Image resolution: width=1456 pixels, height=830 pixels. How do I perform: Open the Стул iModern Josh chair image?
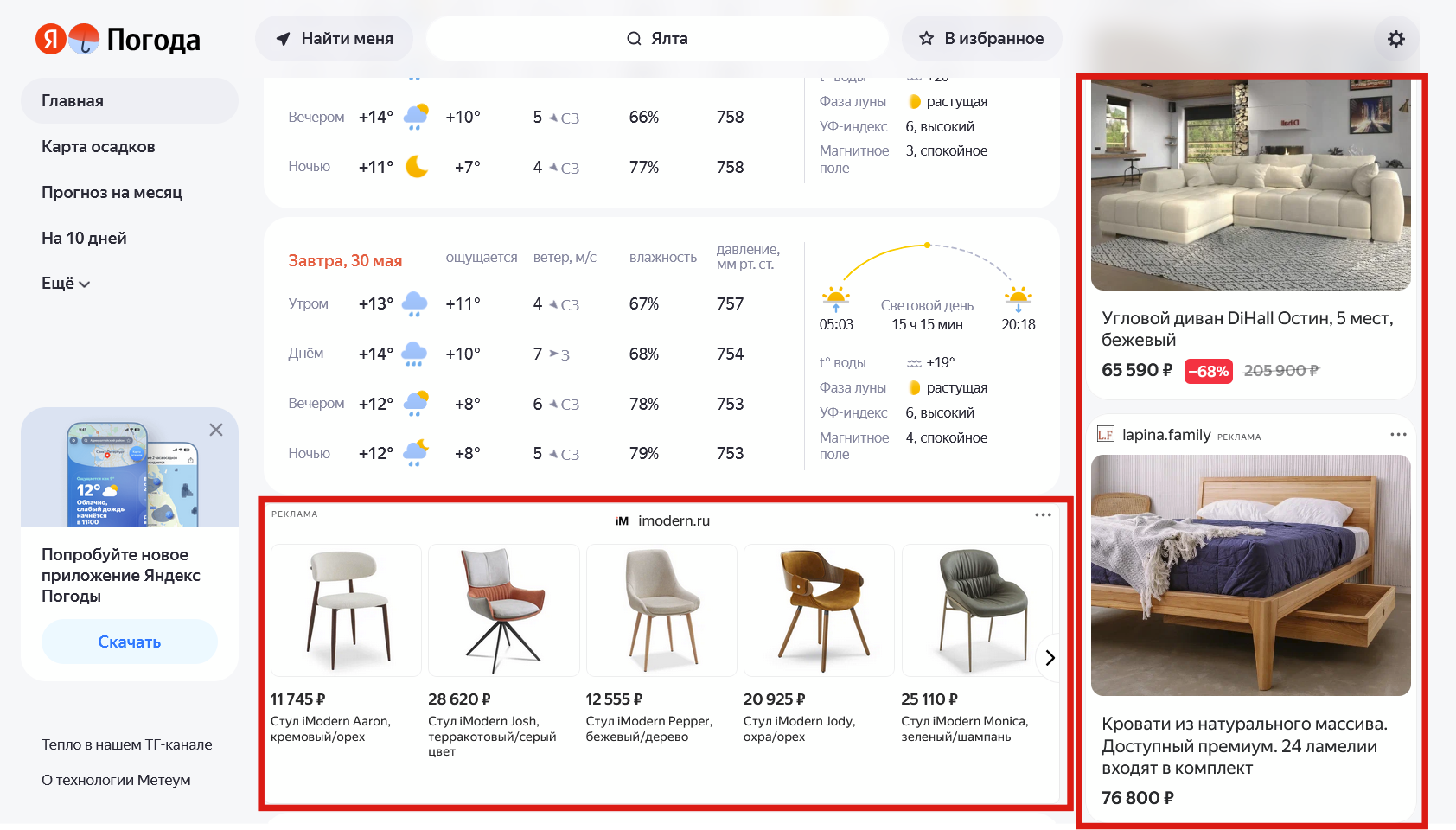point(504,610)
